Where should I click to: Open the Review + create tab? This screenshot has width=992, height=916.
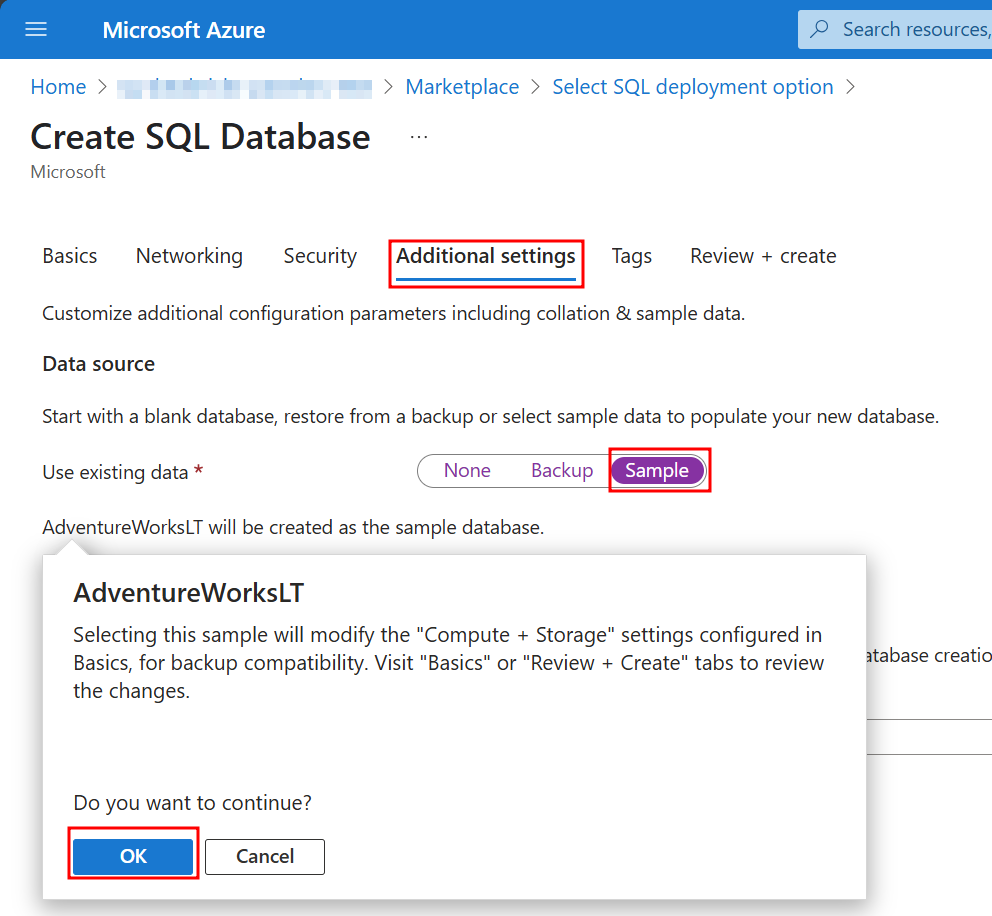(x=763, y=256)
